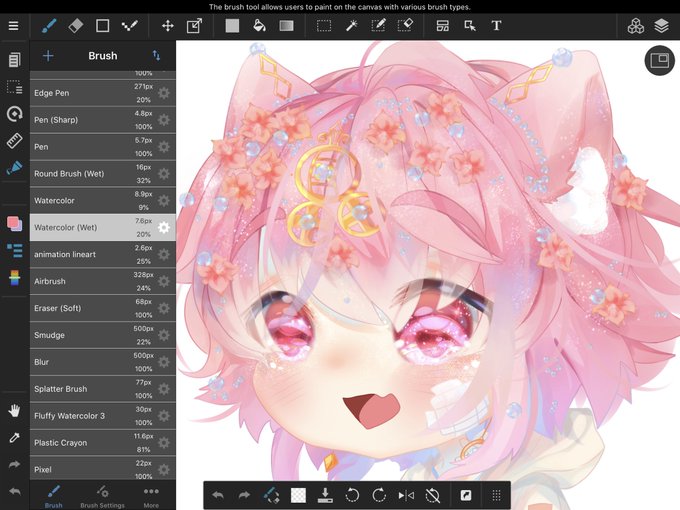Open the pen highlighter sidebar icon

point(14,168)
